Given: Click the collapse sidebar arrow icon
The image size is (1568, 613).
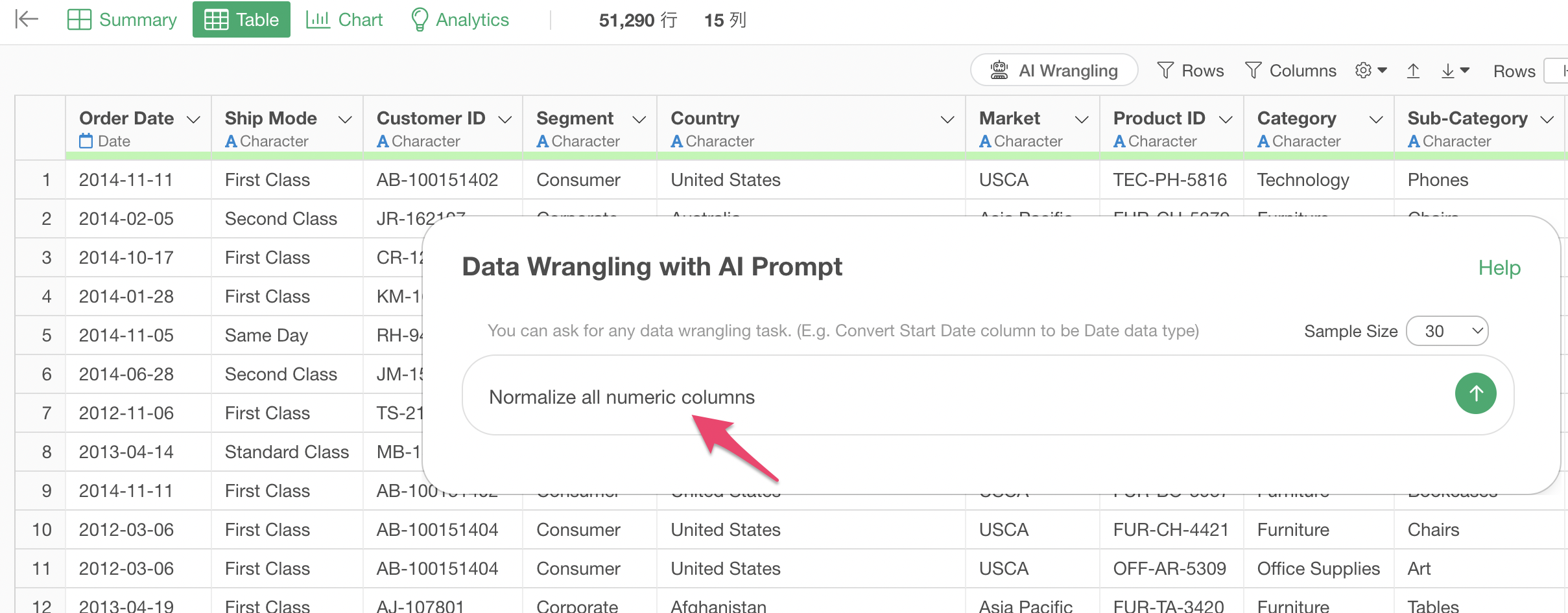Looking at the screenshot, I should pyautogui.click(x=27, y=19).
